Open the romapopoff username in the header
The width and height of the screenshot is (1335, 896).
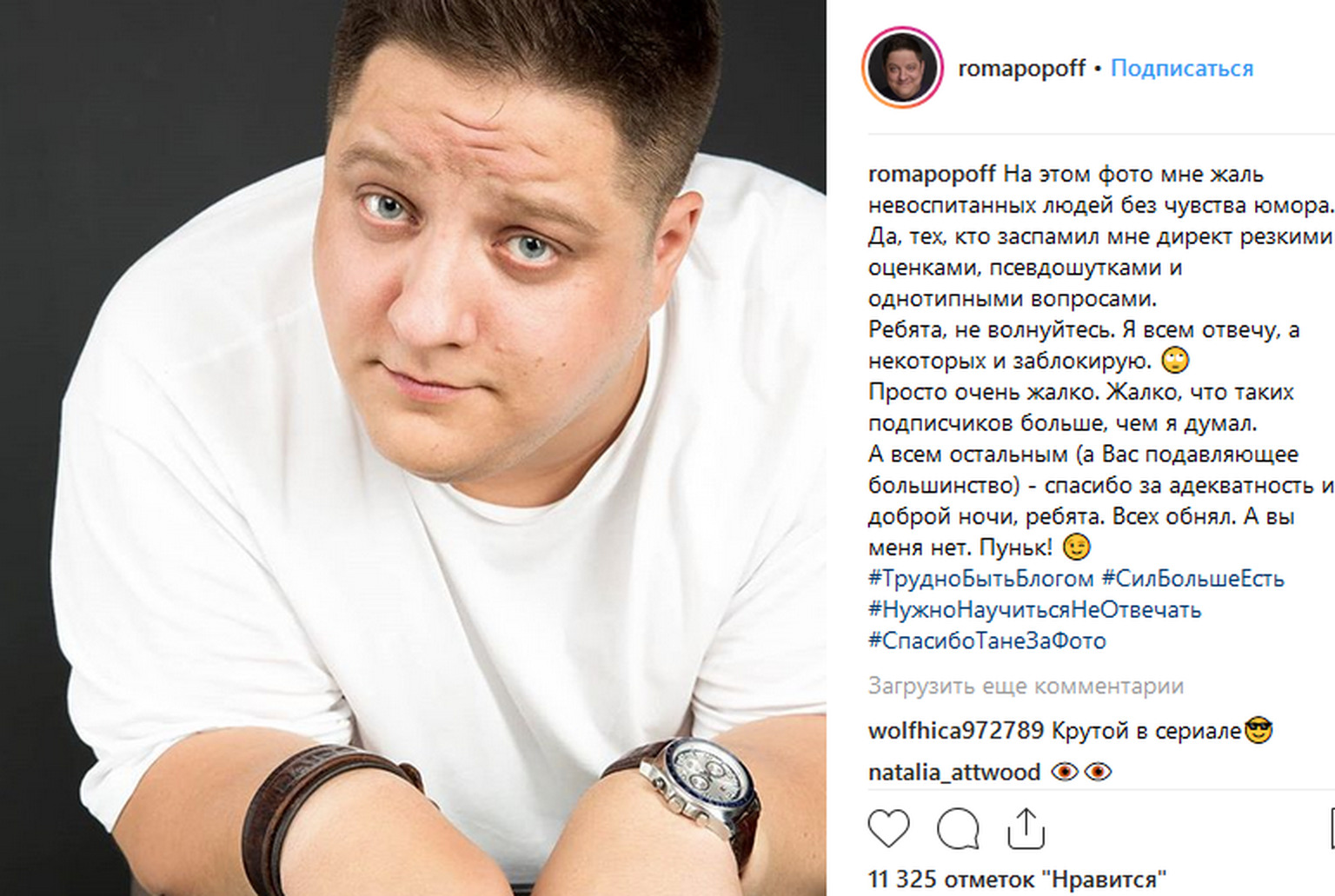(x=1021, y=68)
